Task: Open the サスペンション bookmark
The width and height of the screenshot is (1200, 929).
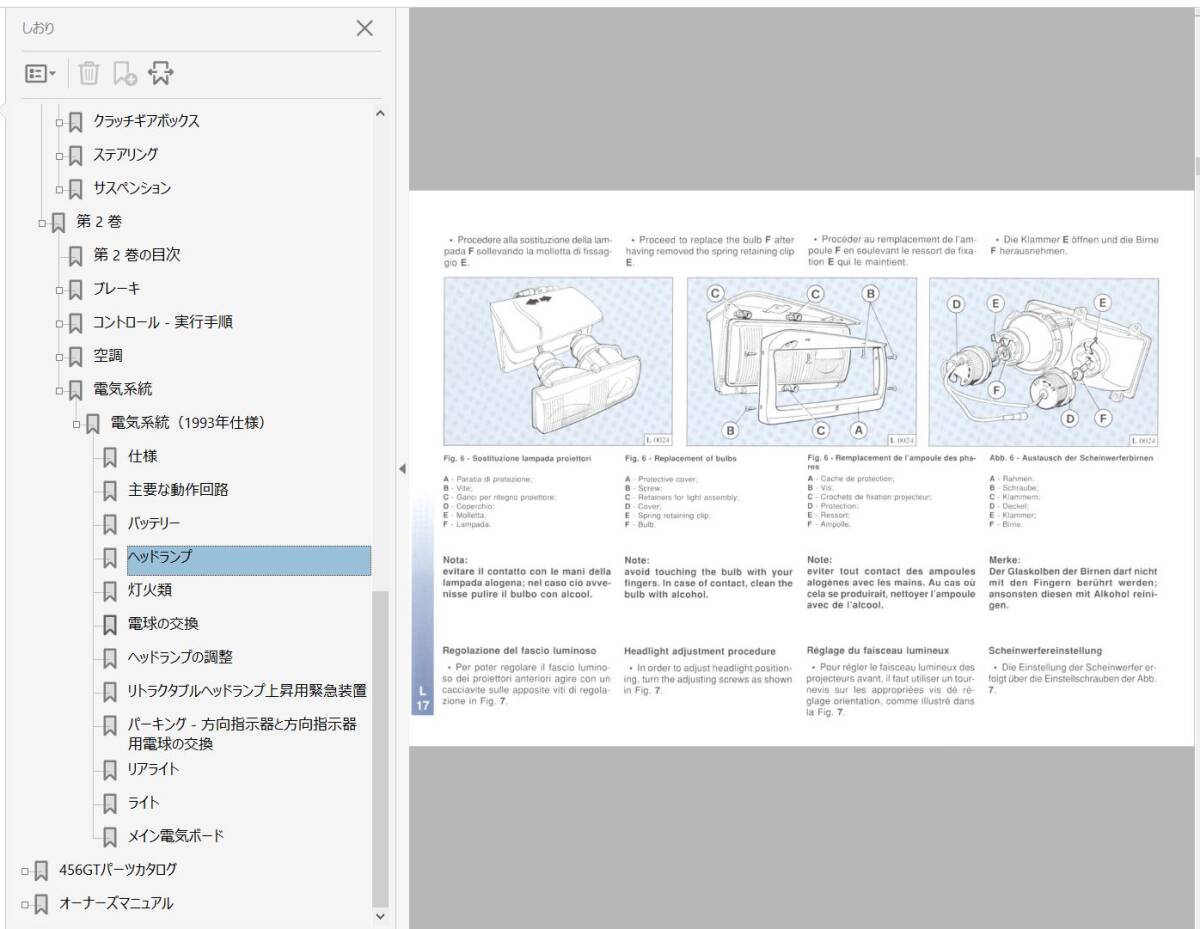Action: point(132,188)
